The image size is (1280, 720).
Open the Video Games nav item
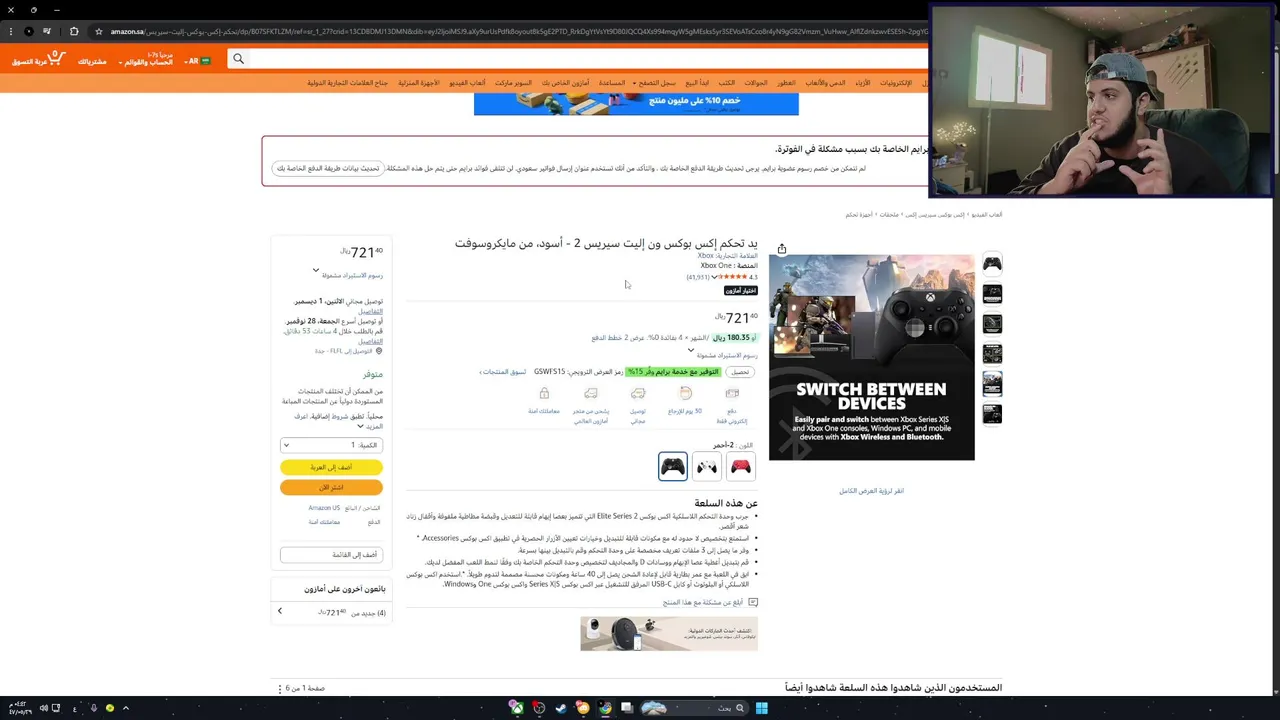(467, 83)
